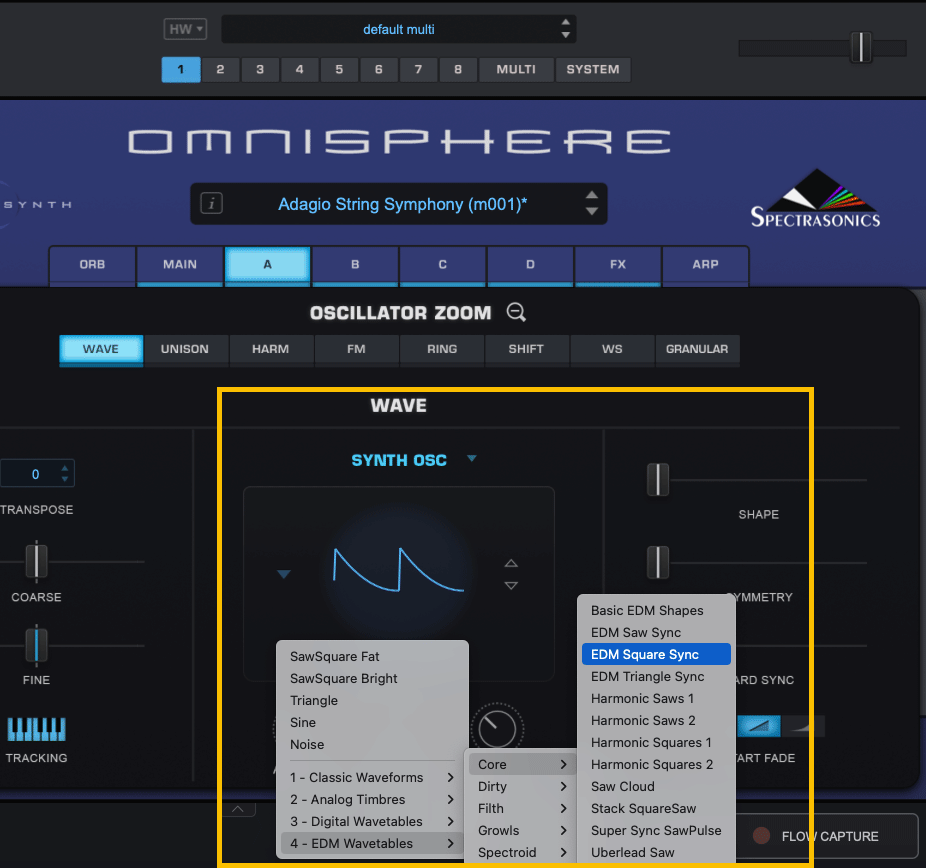Select Part 3 at the top
This screenshot has width=926, height=868.
260,70
